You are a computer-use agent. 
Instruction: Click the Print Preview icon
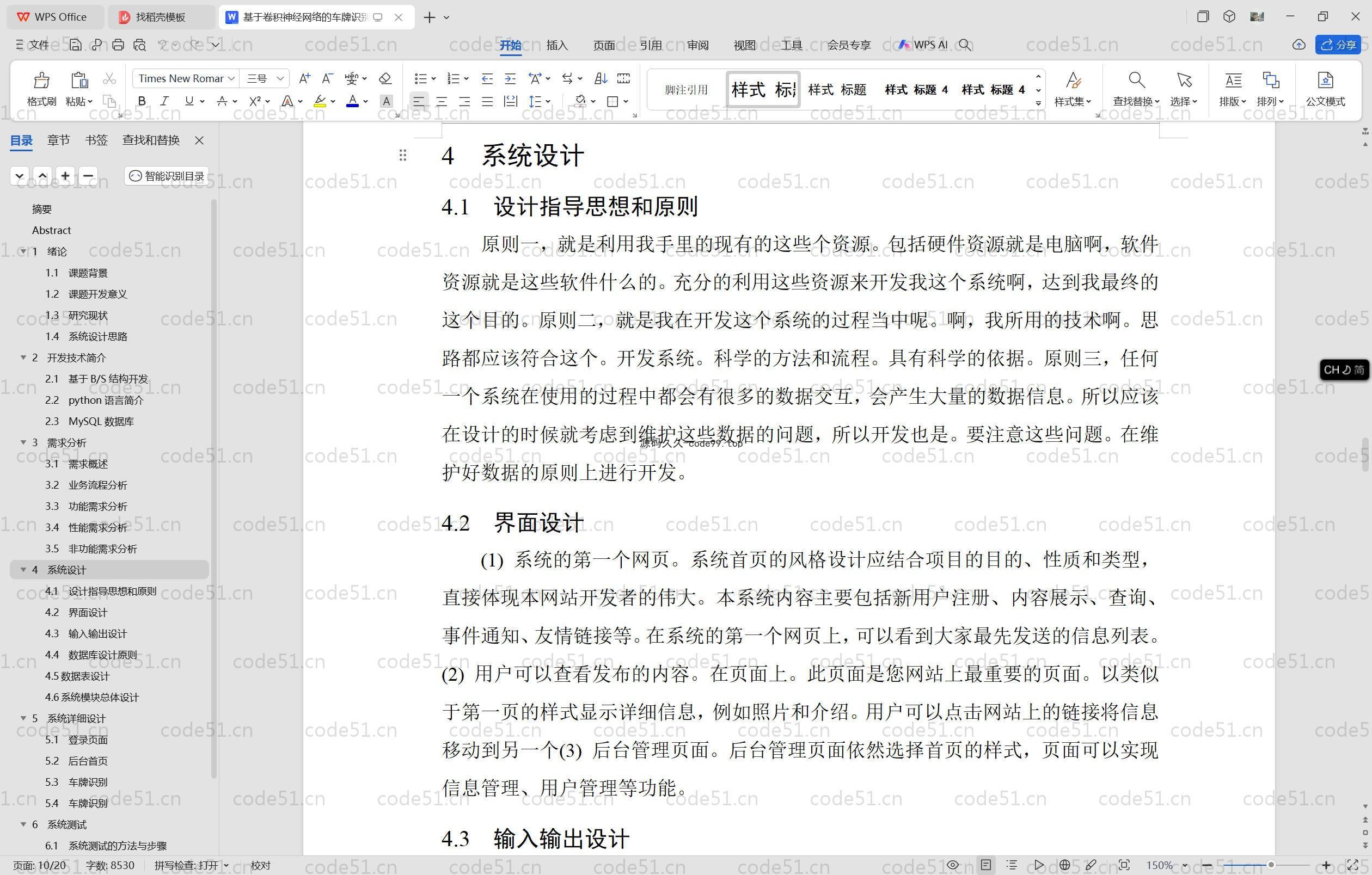pos(139,45)
